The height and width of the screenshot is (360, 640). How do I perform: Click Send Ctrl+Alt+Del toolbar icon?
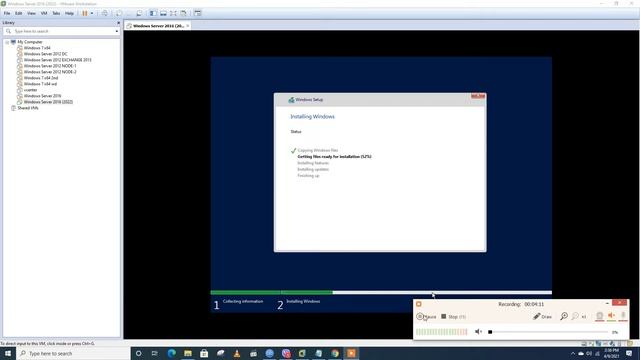(105, 13)
